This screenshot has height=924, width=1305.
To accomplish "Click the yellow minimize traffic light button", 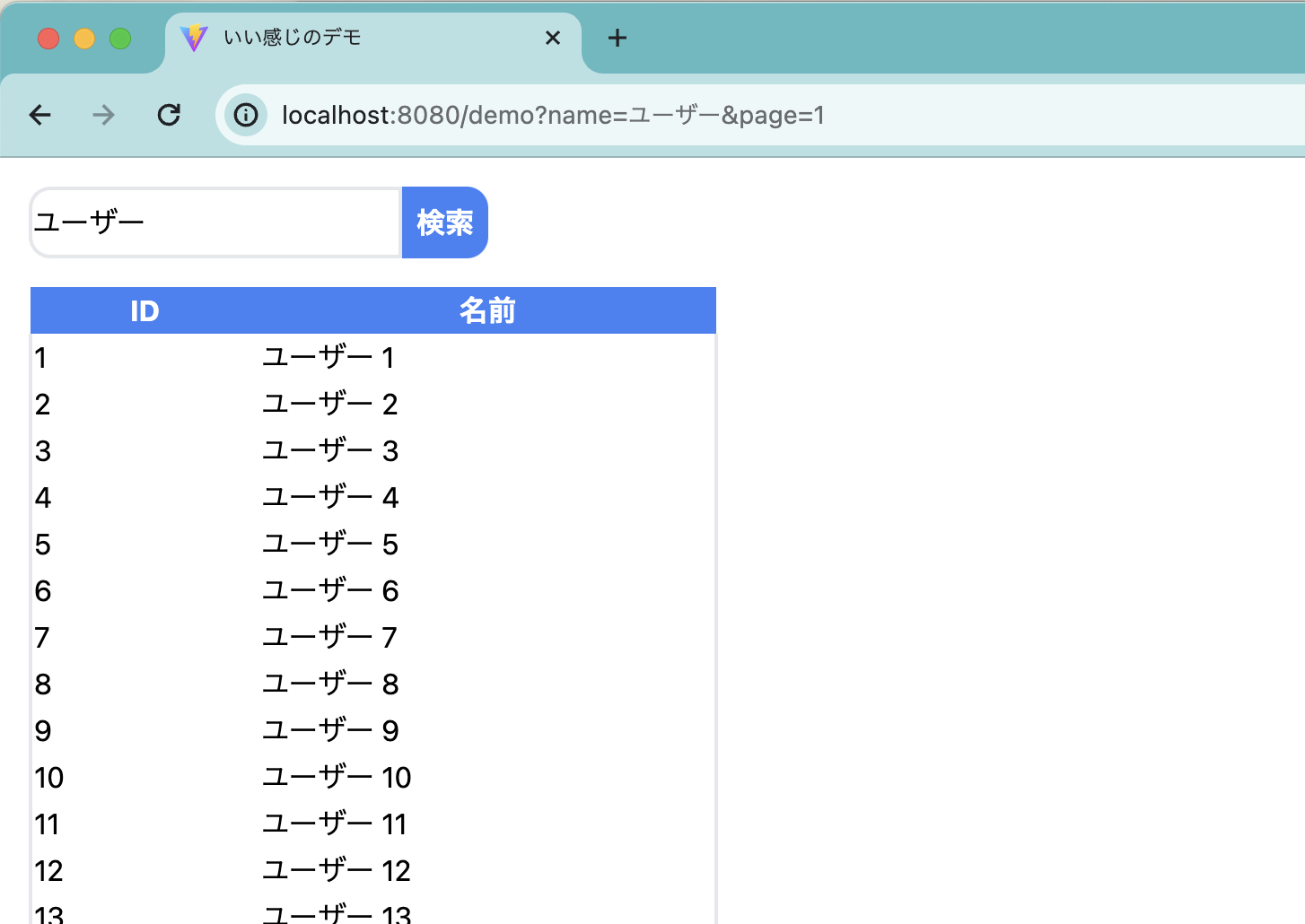I will (84, 38).
